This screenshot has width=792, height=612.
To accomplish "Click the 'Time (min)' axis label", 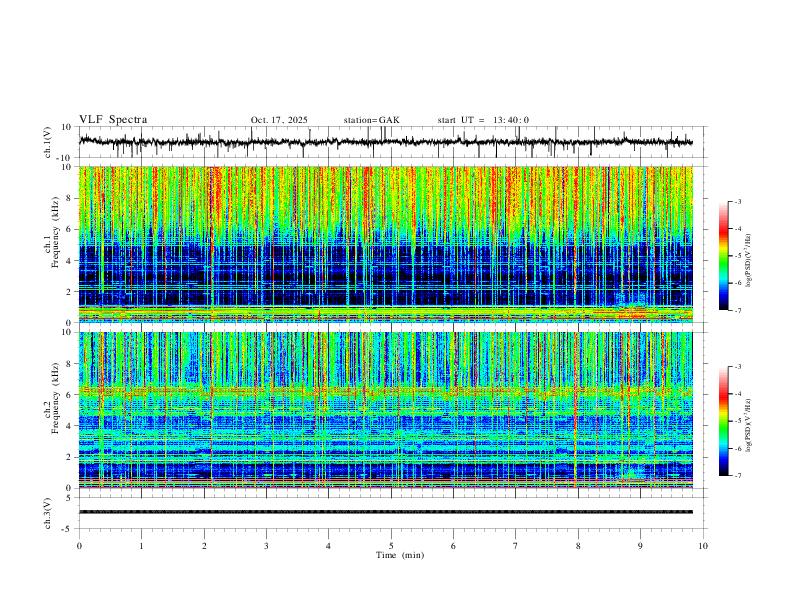I will (x=400, y=555).
